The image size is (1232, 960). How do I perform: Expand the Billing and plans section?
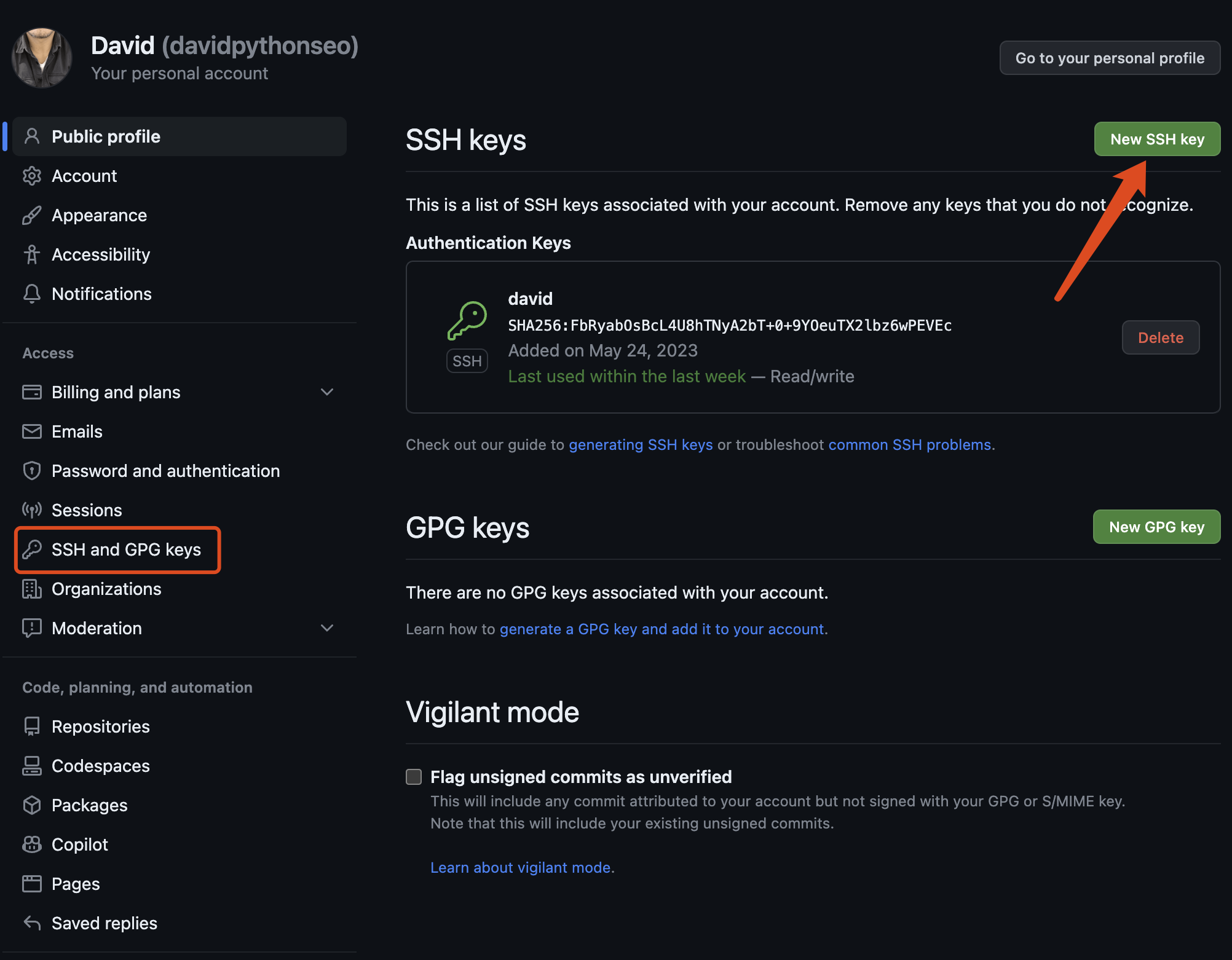[327, 392]
